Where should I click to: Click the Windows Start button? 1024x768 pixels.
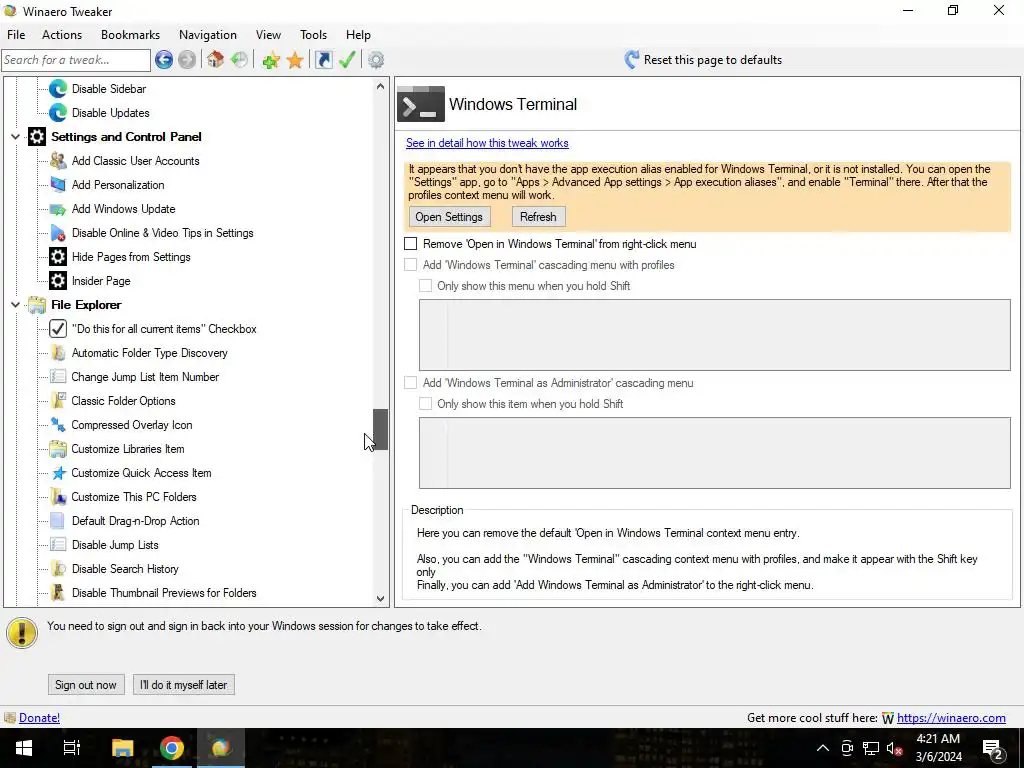pos(24,748)
